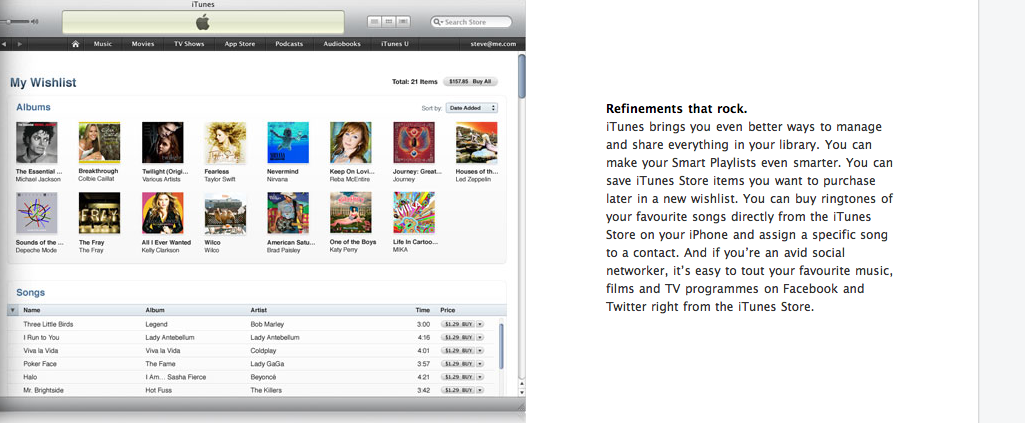Click the Songs list scrollbar thumb
Screen dimensions: 1025x423
[502, 347]
